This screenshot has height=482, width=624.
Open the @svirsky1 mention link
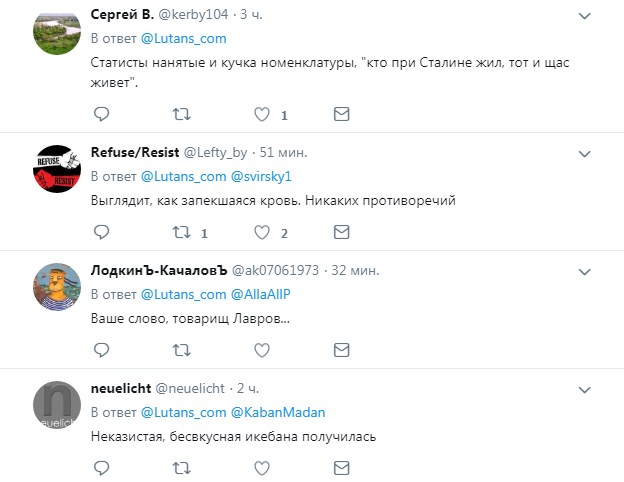(263, 176)
